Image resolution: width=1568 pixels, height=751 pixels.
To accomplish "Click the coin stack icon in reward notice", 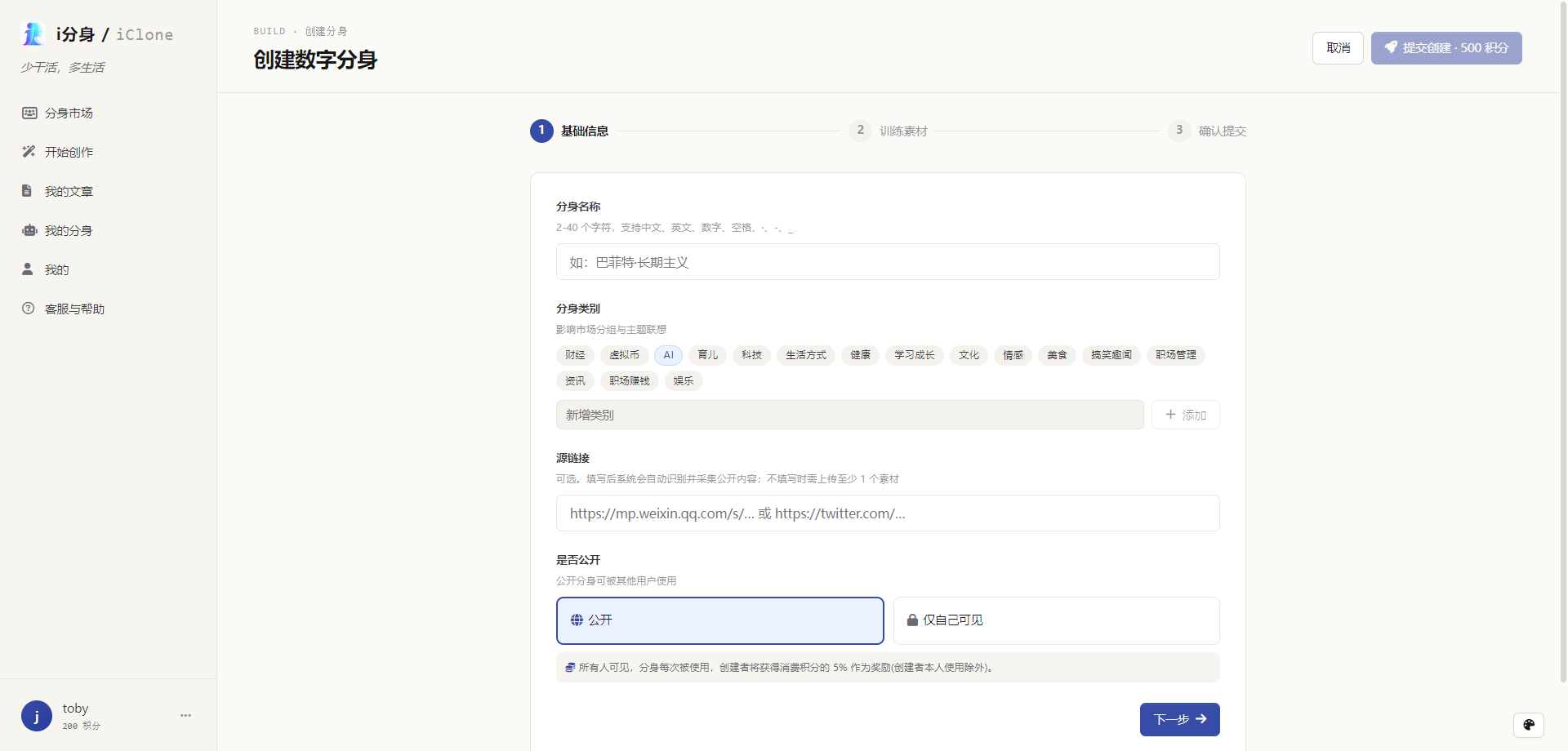I will [570, 668].
